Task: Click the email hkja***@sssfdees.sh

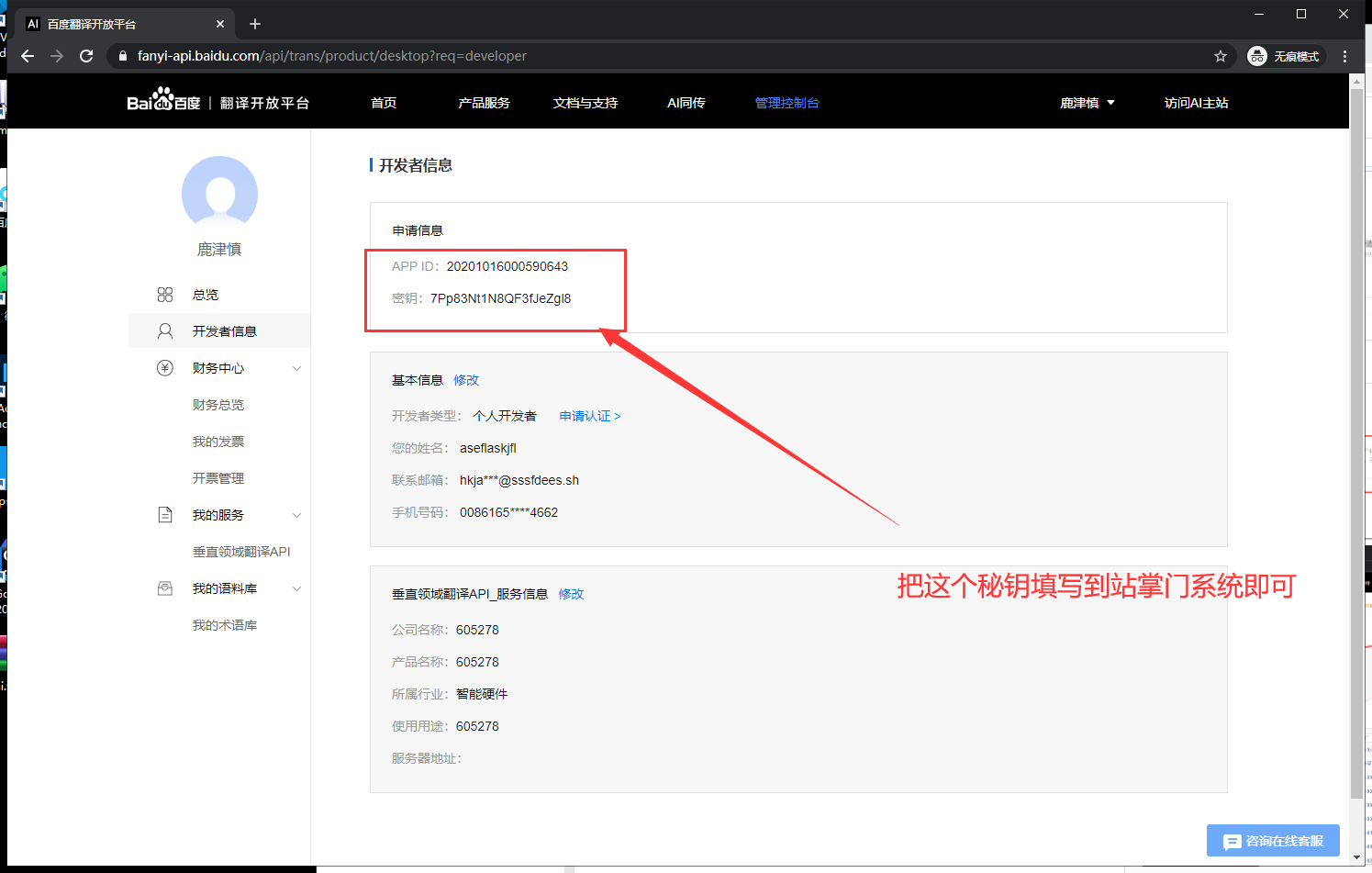Action: click(x=519, y=480)
